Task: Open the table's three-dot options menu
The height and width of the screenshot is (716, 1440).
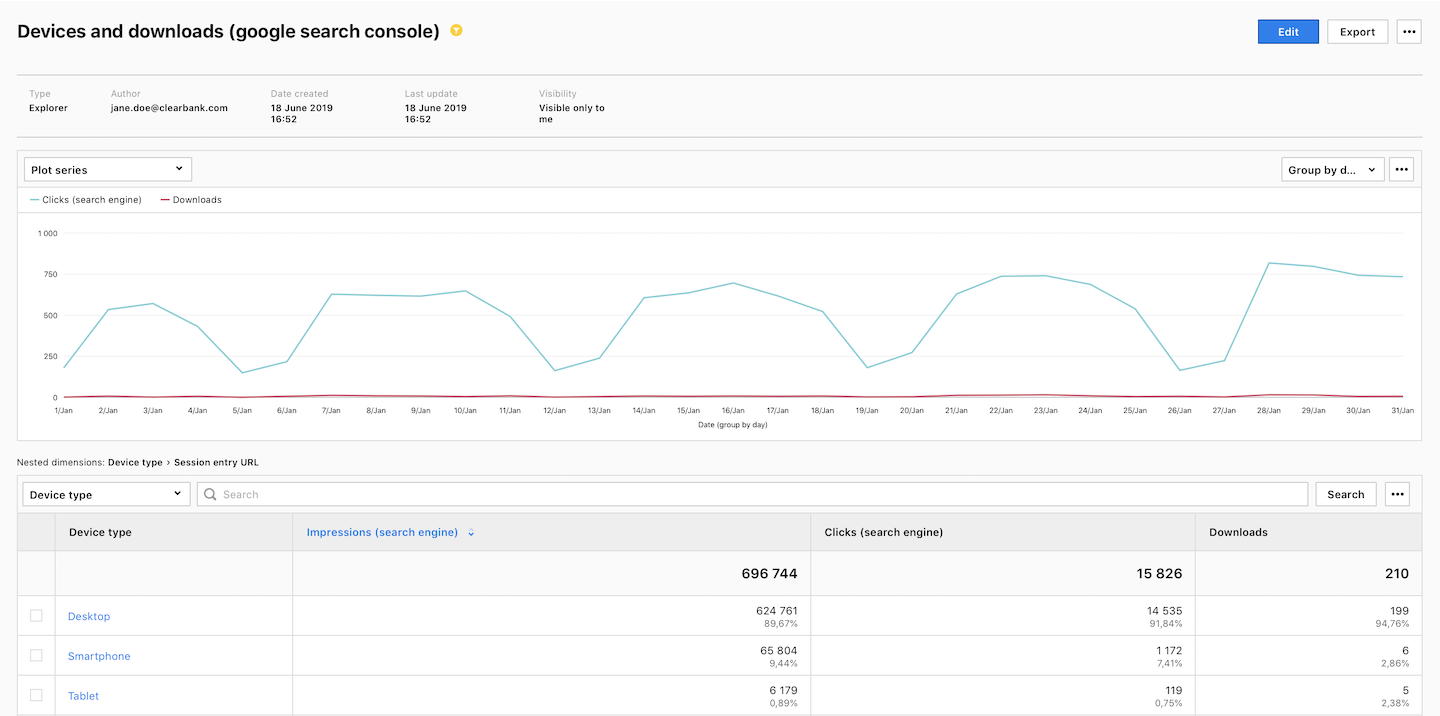Action: point(1397,494)
